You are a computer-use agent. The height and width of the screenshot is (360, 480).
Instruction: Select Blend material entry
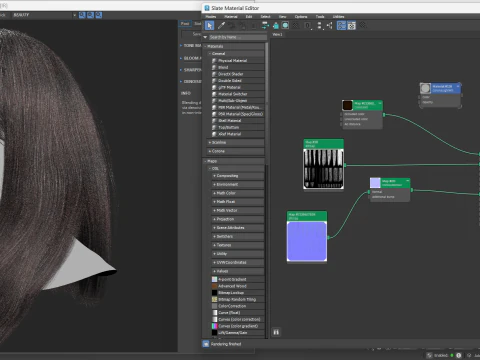tap(238, 67)
